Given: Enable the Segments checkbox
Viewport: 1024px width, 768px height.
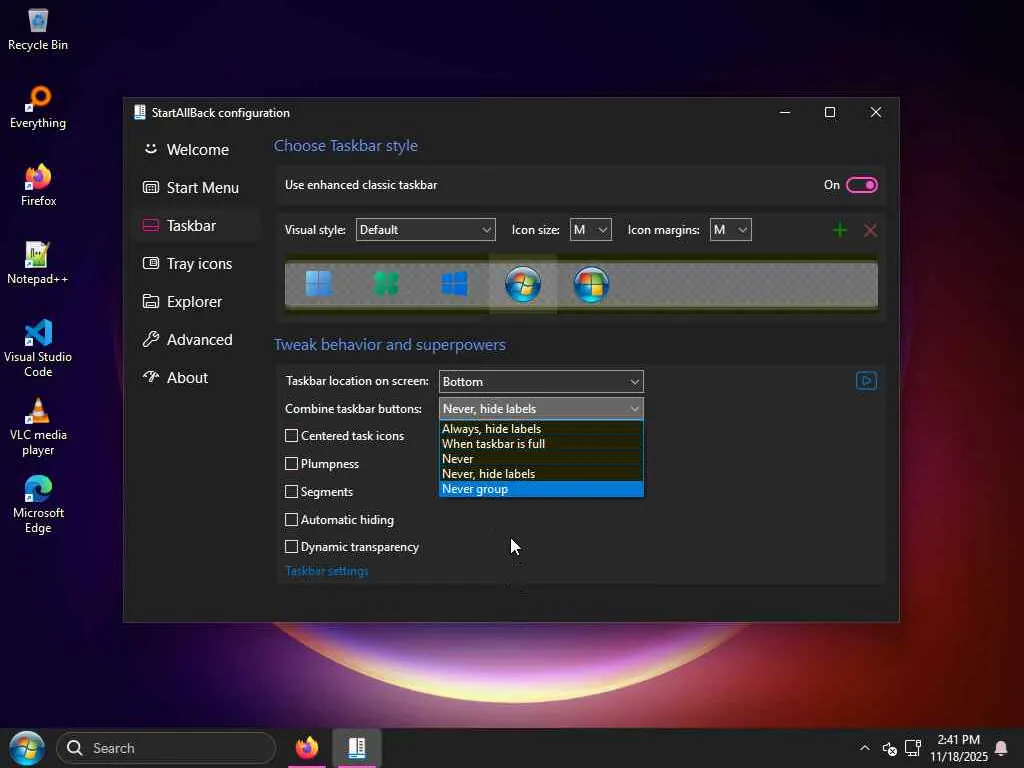Looking at the screenshot, I should [291, 492].
